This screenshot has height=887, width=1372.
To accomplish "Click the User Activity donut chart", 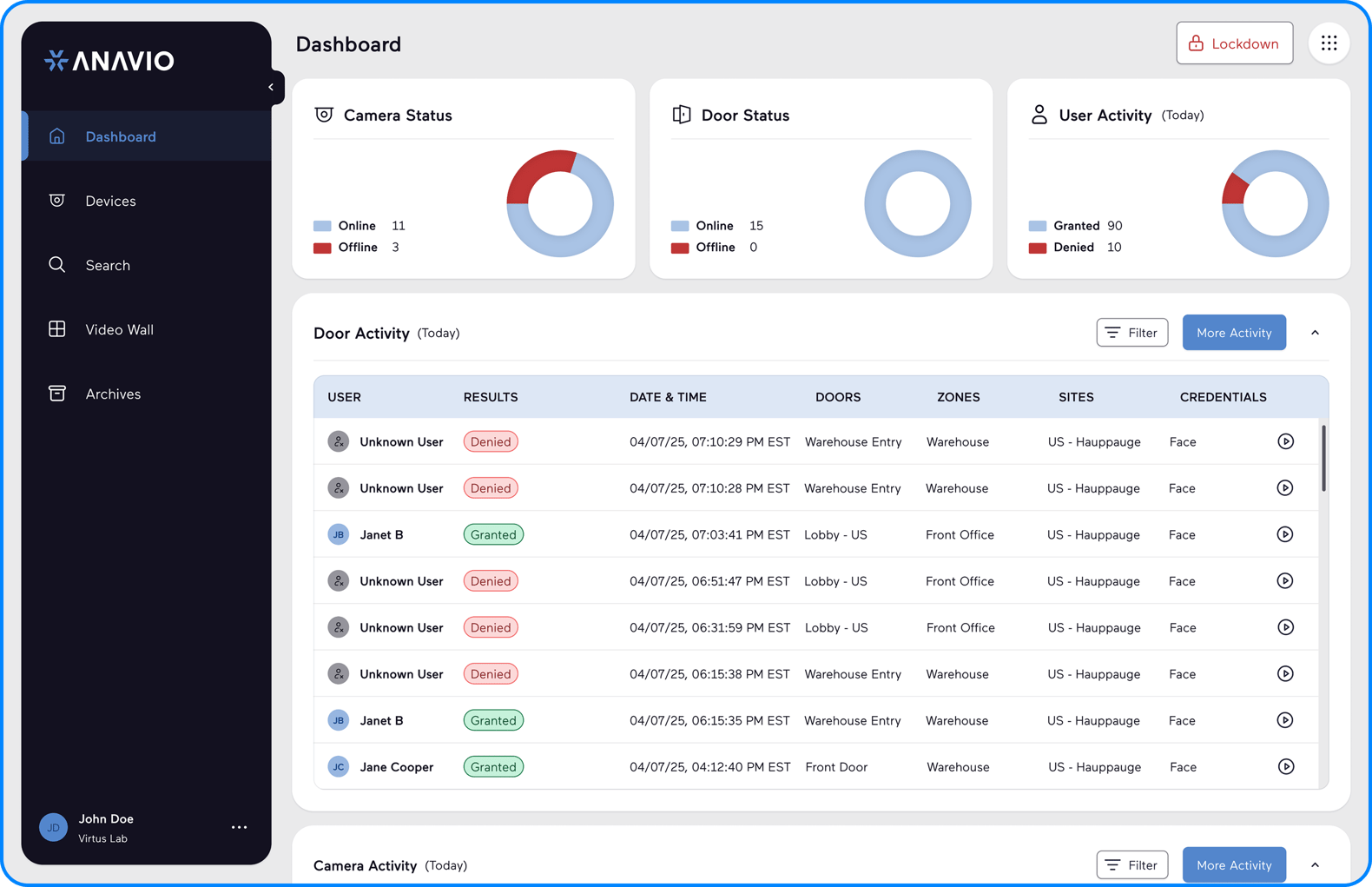I will point(1276,204).
